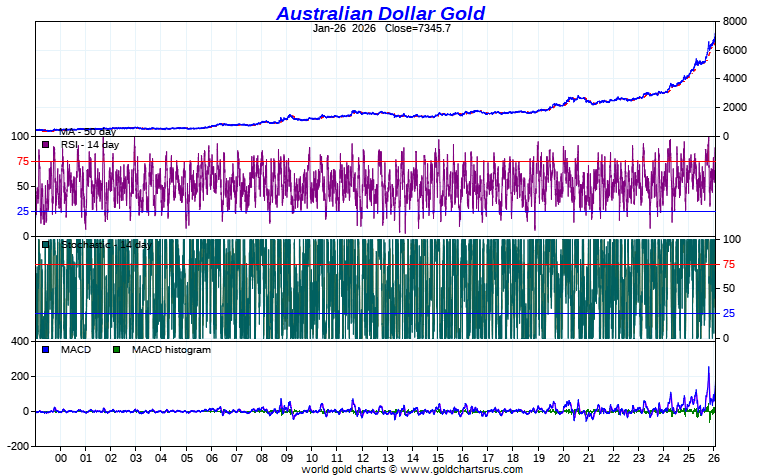Image resolution: width=760 pixels, height=475 pixels.
Task: Click the green MACD histogram legend square
Action: coord(116,349)
